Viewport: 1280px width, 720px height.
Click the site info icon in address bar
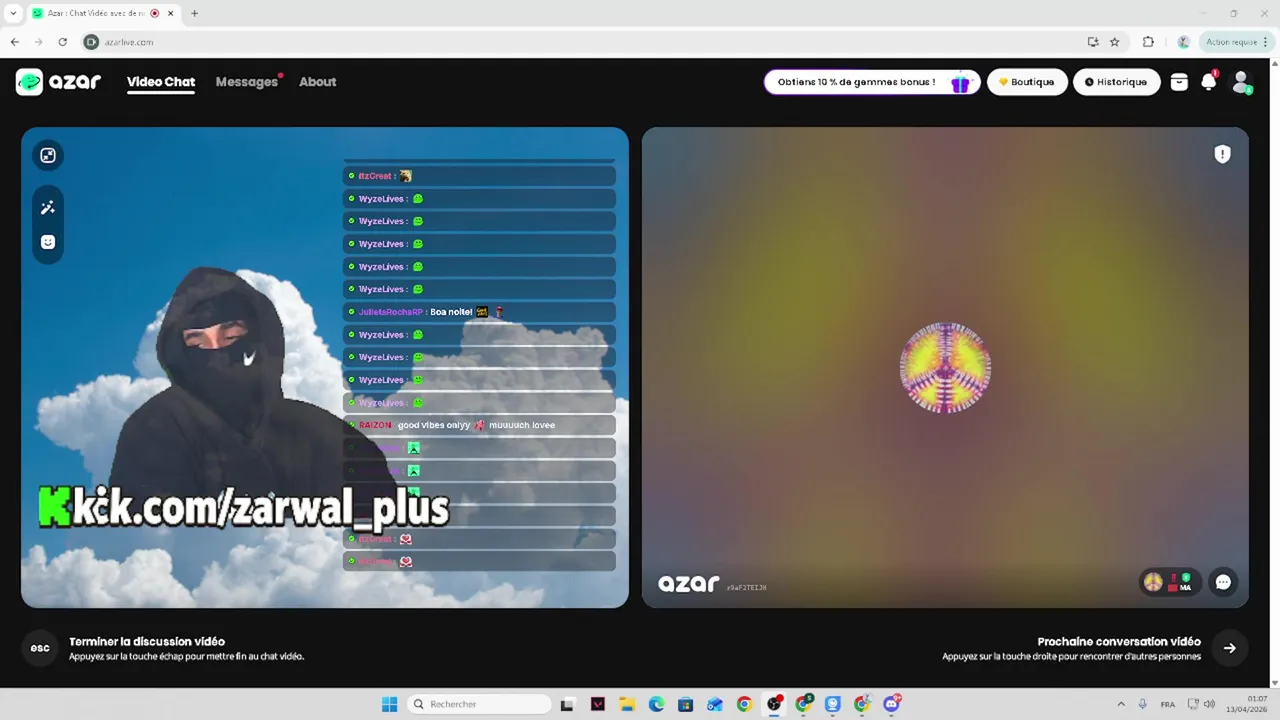coord(91,42)
